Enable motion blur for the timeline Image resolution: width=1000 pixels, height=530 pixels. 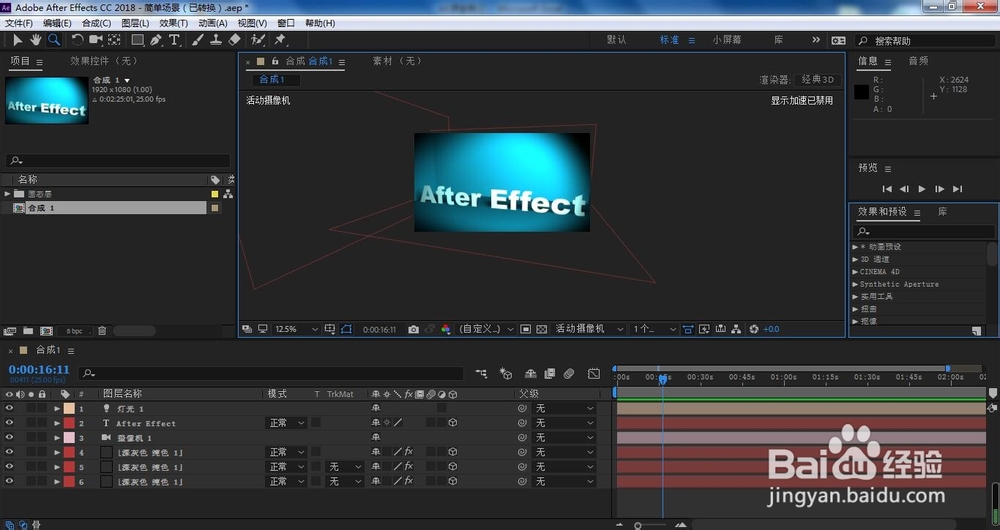569,374
